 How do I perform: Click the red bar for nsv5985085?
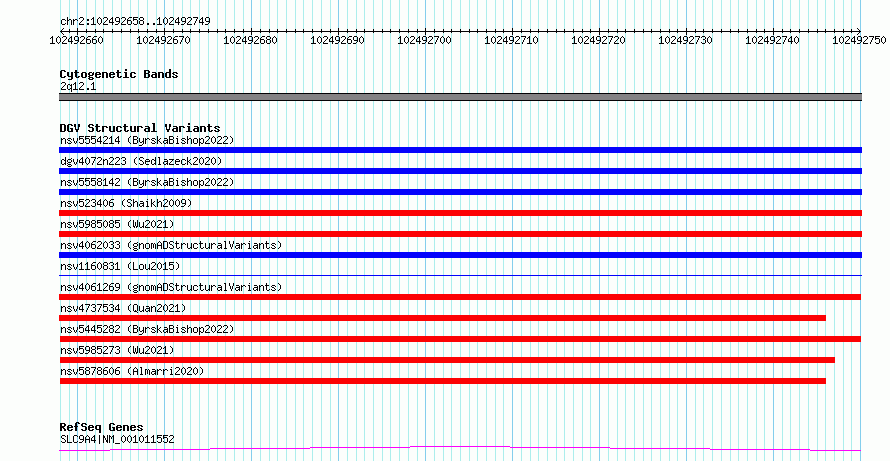coord(460,234)
